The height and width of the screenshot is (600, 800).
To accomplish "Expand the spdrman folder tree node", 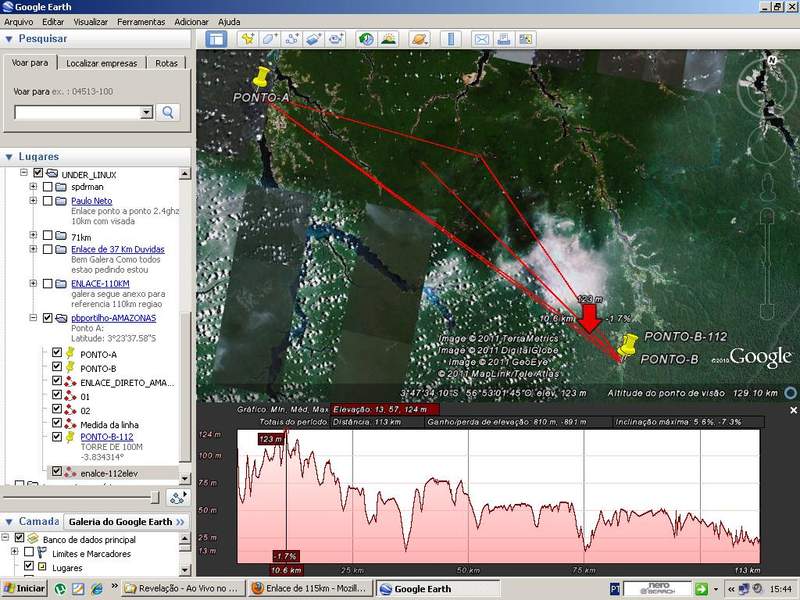I will point(35,187).
